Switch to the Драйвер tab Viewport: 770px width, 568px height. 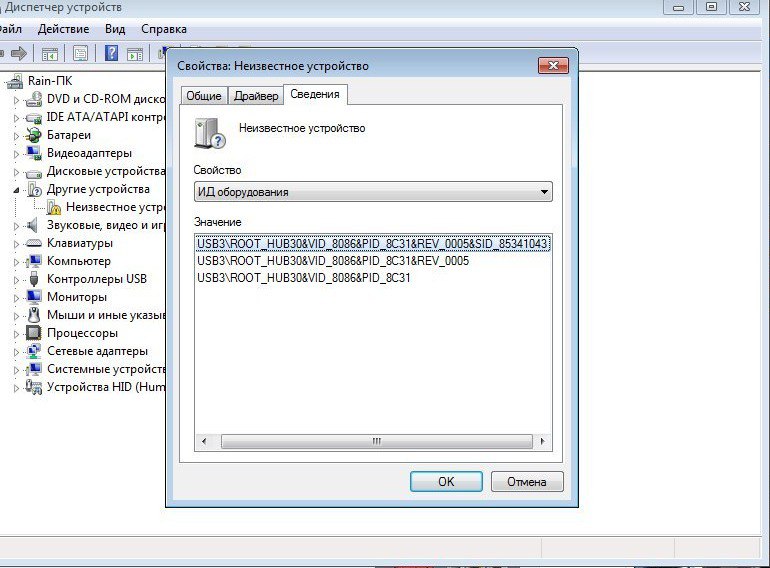[256, 96]
